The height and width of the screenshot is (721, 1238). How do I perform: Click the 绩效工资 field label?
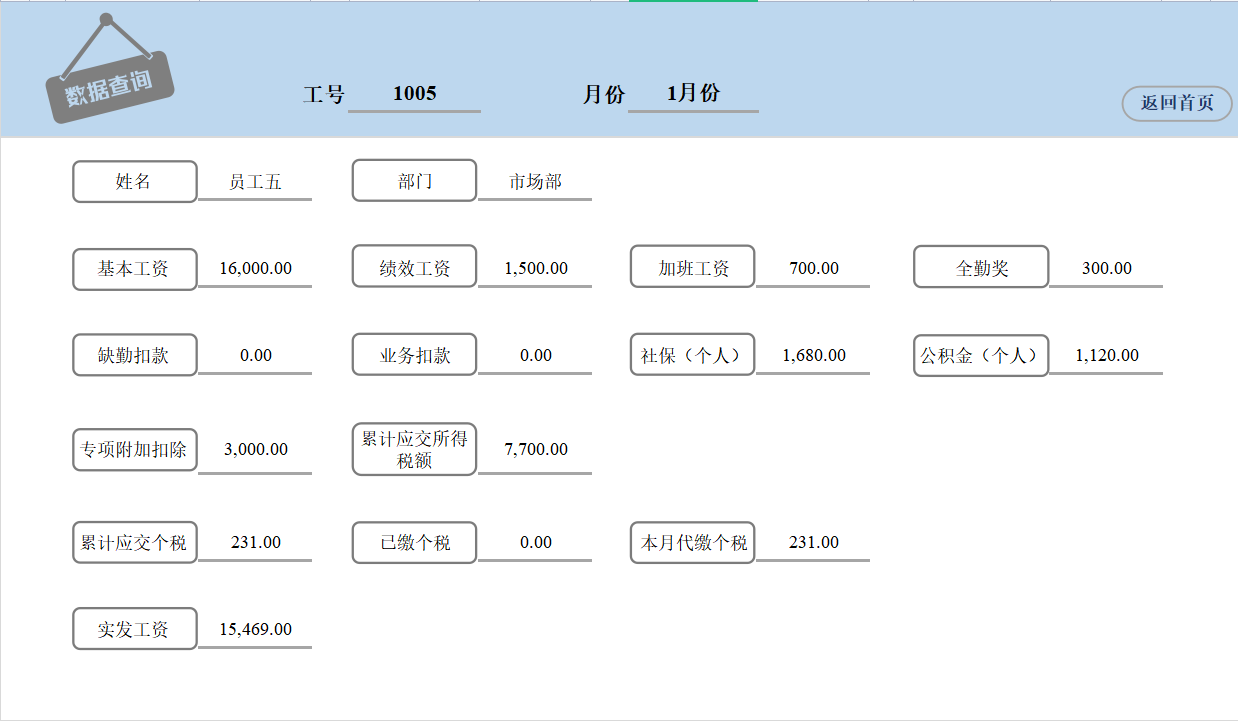[413, 267]
